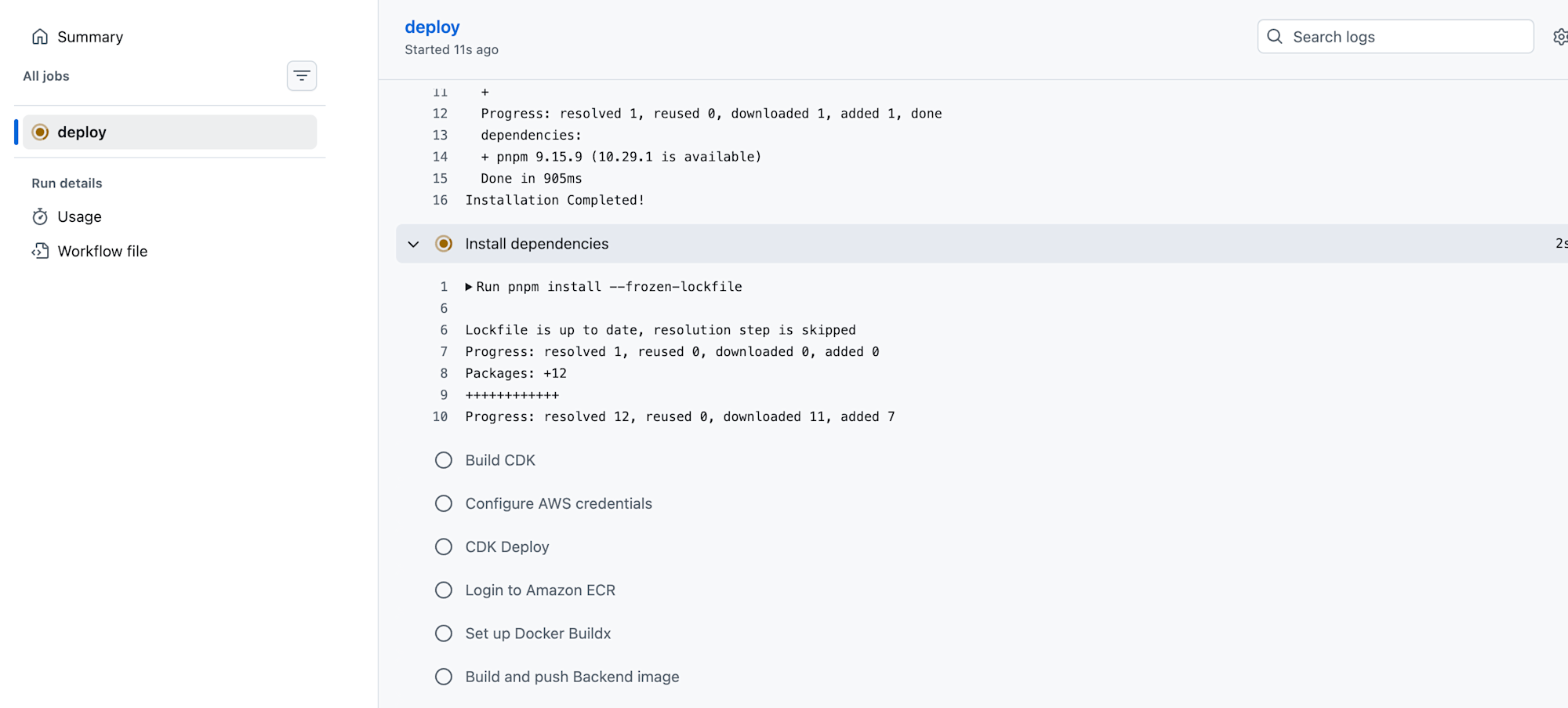Expand the CDK Deploy step
Image resolution: width=1568 pixels, height=708 pixels.
pos(506,547)
